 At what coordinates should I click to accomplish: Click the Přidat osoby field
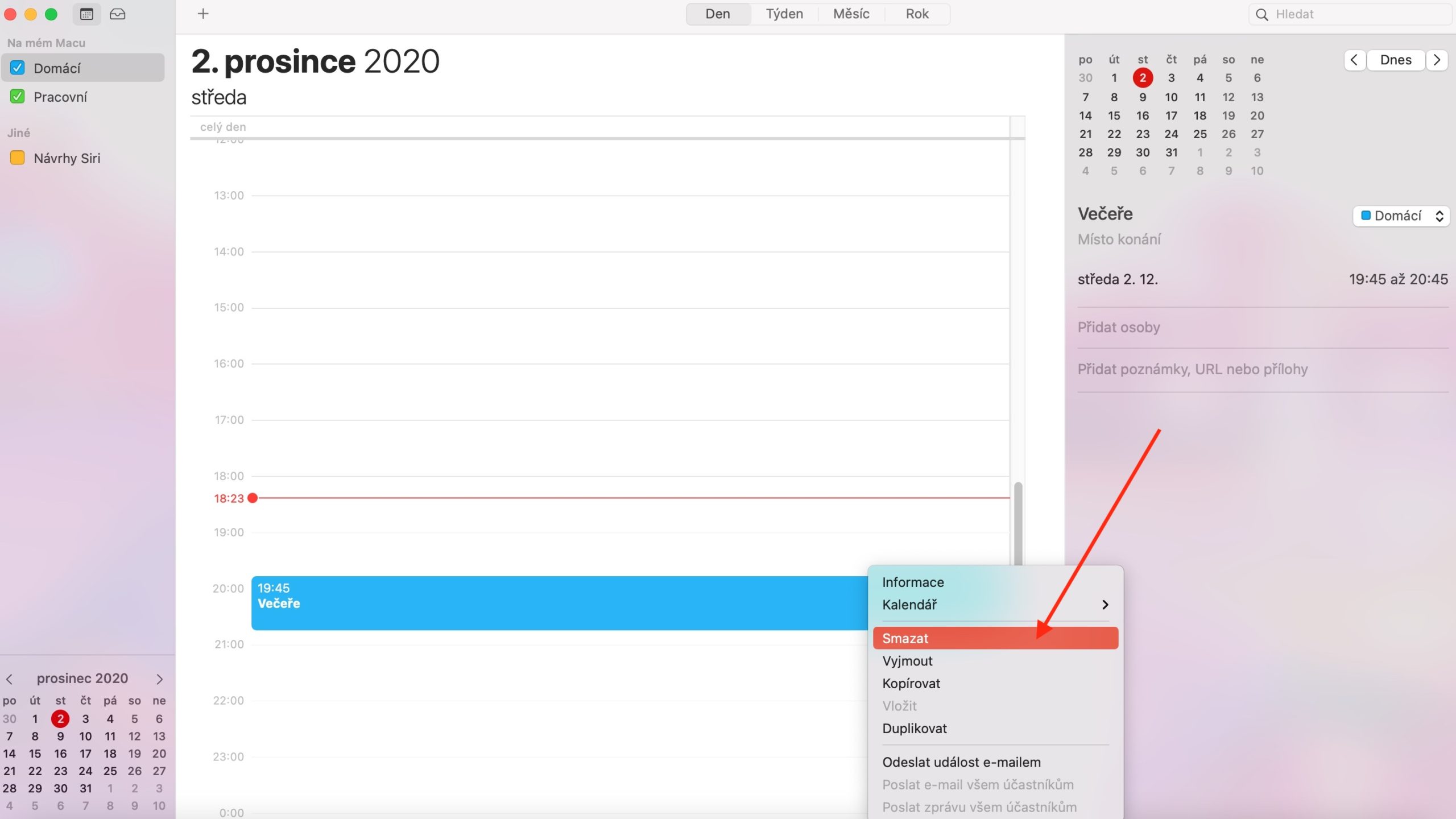[1119, 327]
